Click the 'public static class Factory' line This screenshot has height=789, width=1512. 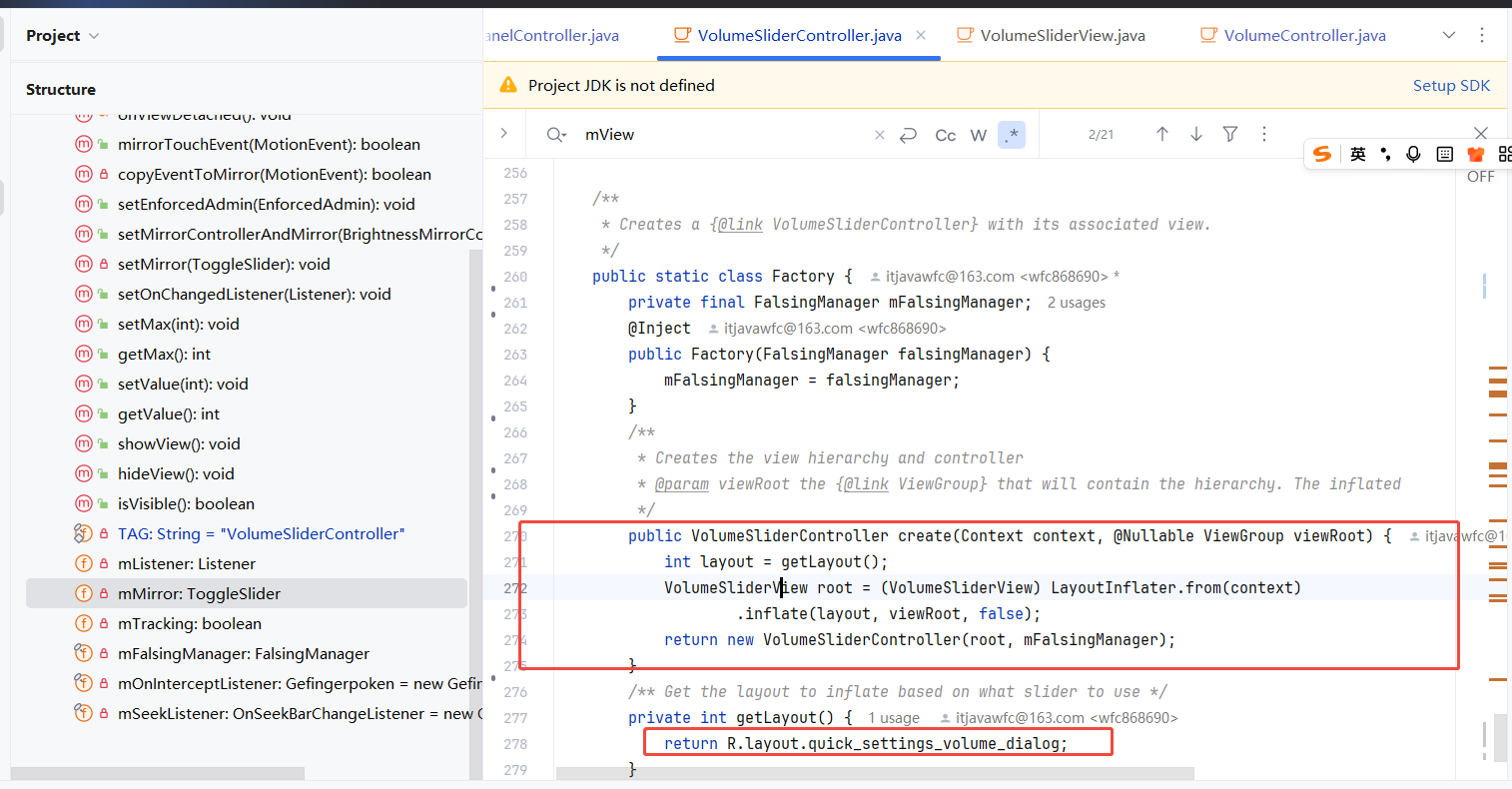(722, 277)
